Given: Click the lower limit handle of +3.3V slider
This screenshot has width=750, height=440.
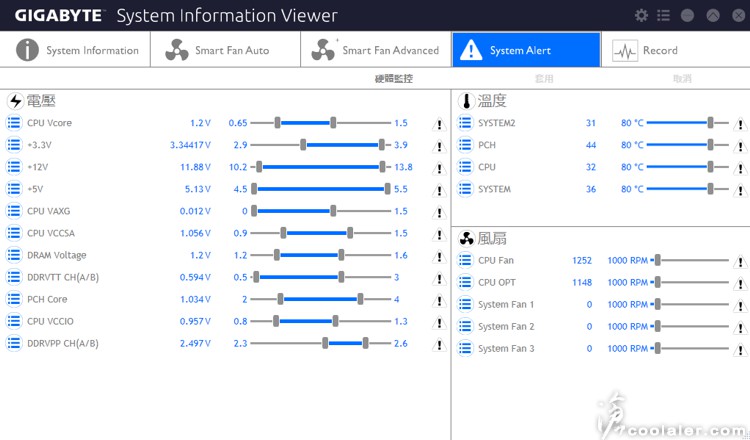Looking at the screenshot, I should (x=303, y=145).
